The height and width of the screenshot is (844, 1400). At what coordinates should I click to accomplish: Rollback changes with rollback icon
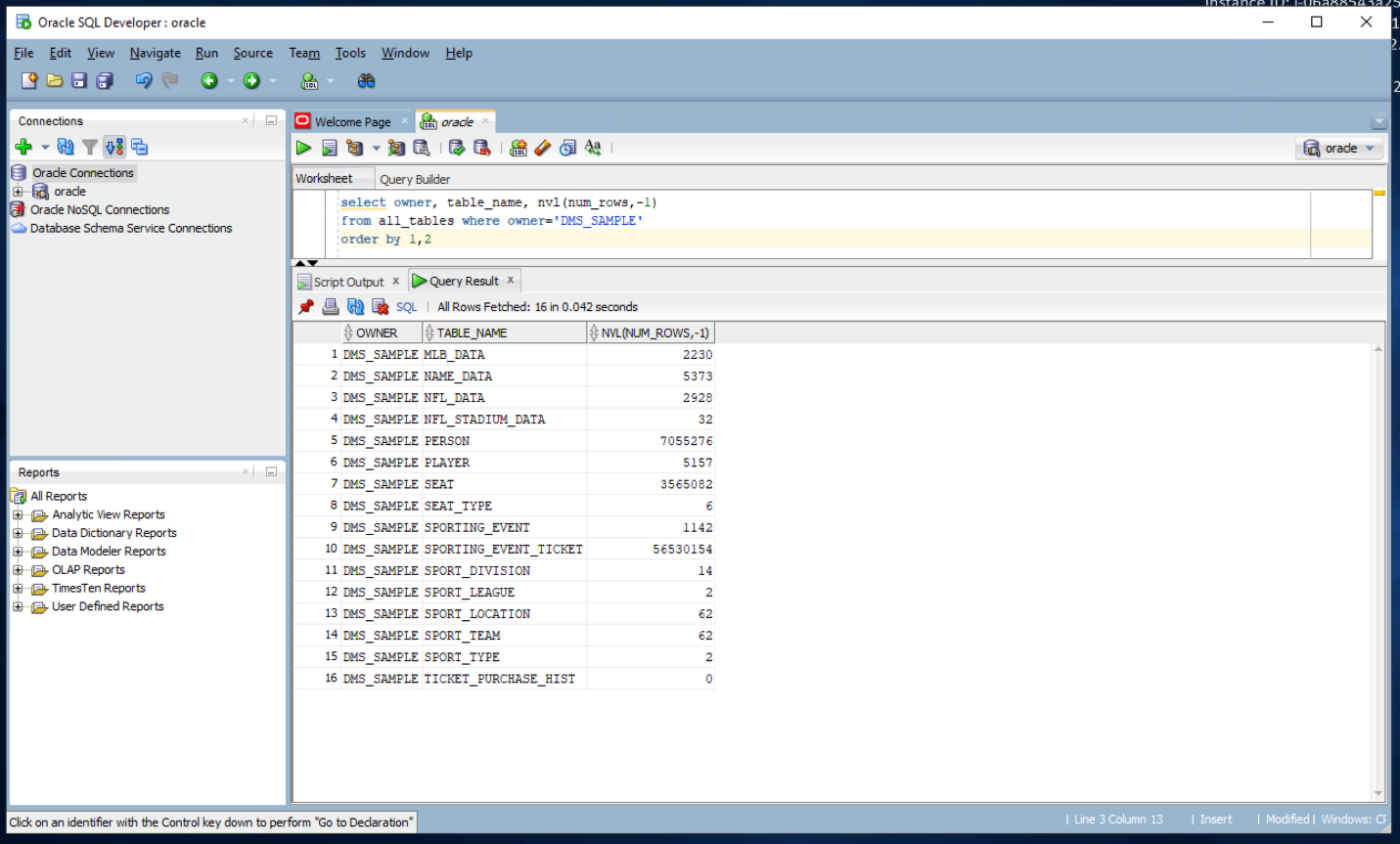[x=483, y=148]
